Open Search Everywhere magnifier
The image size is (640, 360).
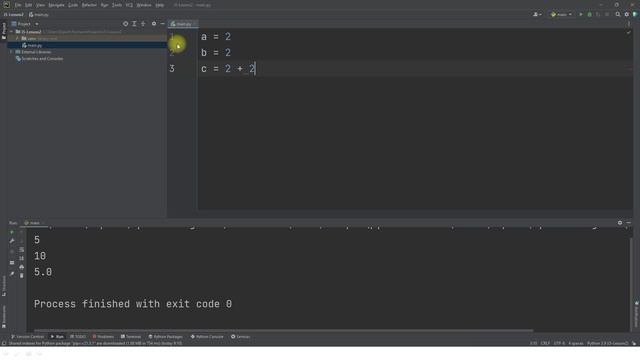[618, 14]
